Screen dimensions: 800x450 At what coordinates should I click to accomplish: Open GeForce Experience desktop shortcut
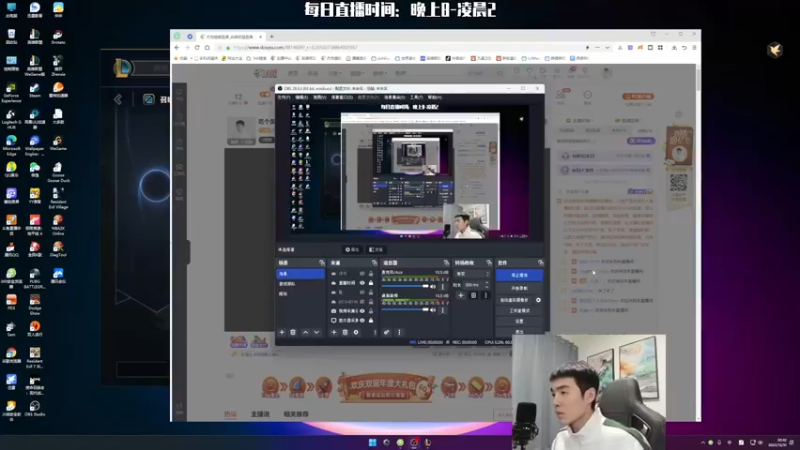coord(11,92)
